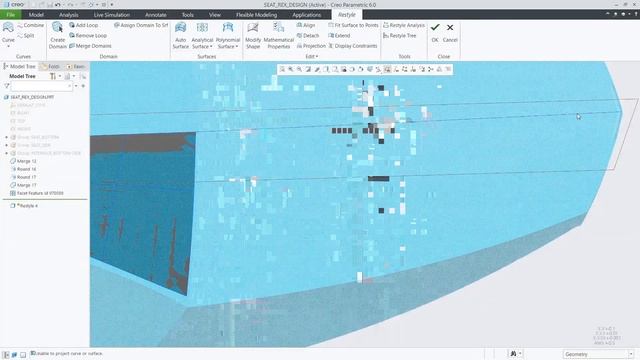This screenshot has width=640, height=360.
Task: Switch to the Analysis ribbon tab
Action: click(x=69, y=15)
